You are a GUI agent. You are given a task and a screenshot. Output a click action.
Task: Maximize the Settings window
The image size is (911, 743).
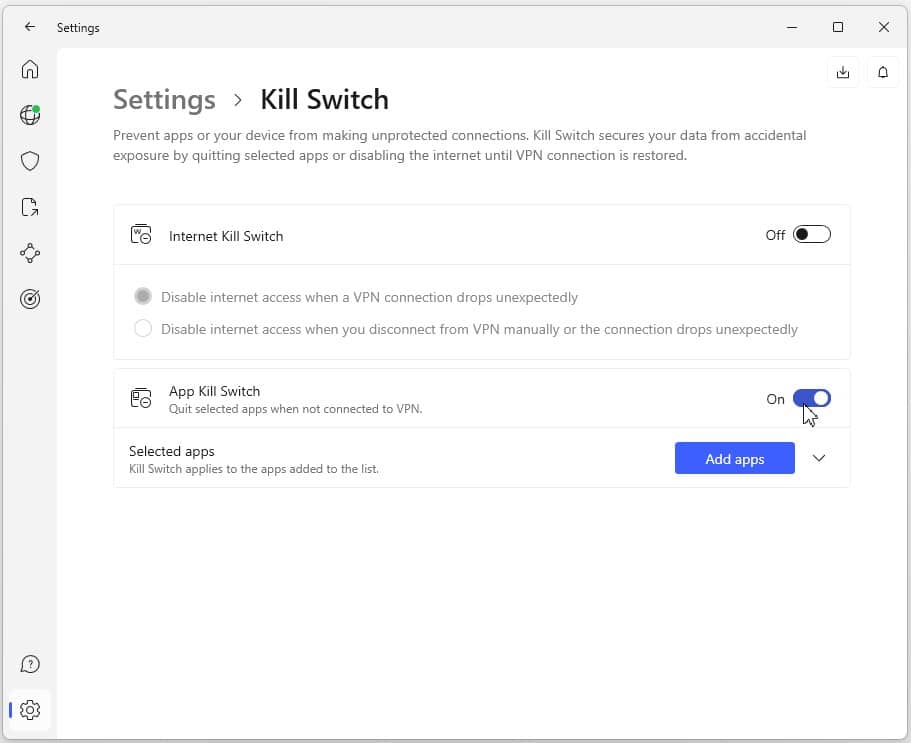pos(838,27)
